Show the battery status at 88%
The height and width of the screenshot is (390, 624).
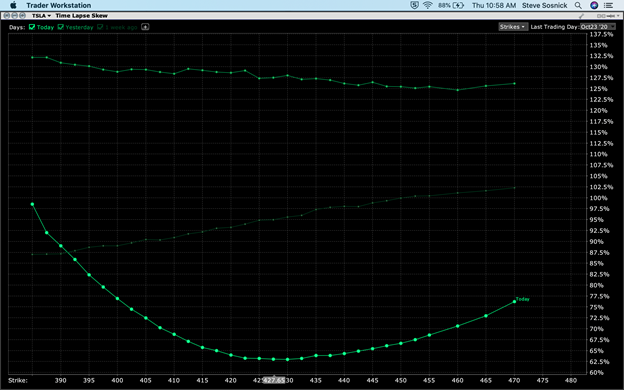pyautogui.click(x=451, y=5)
